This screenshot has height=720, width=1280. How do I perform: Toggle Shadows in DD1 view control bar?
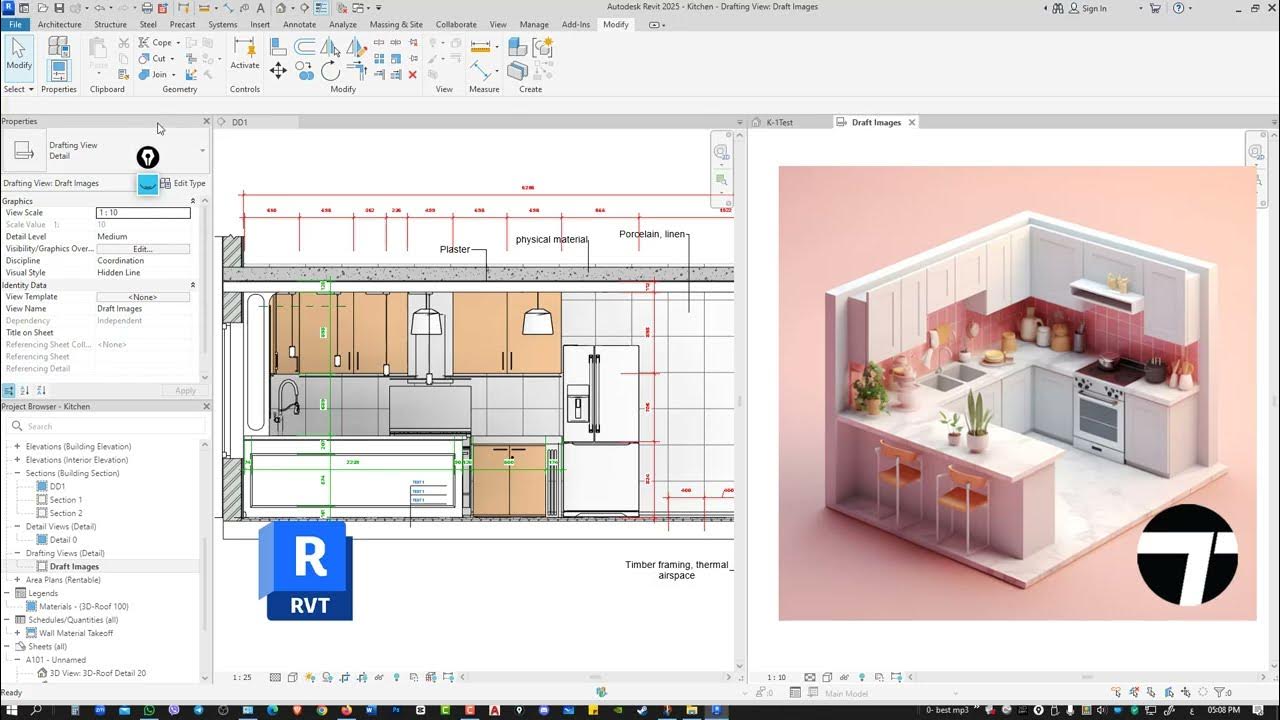[x=327, y=677]
